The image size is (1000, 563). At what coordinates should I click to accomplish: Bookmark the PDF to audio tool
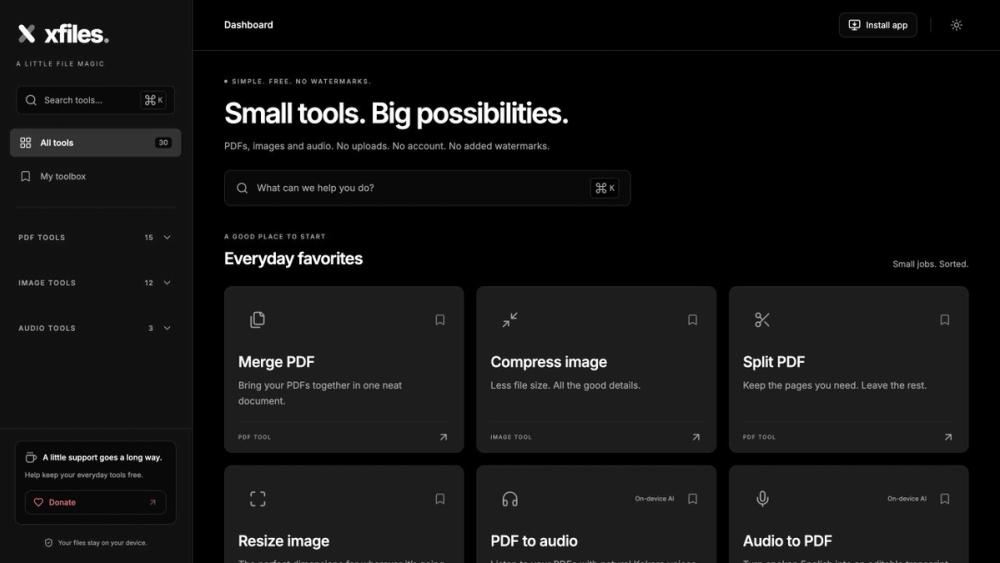(693, 499)
